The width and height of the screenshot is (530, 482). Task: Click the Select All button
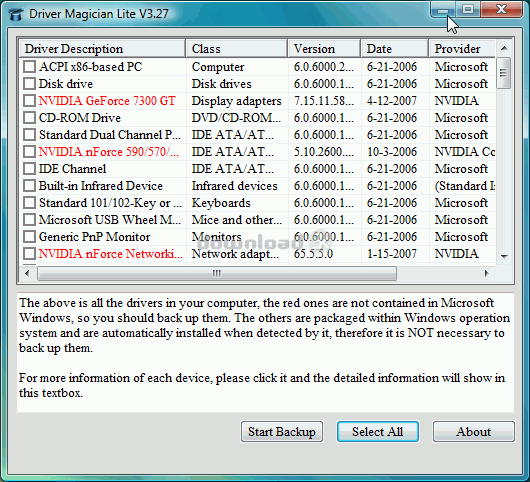[378, 432]
